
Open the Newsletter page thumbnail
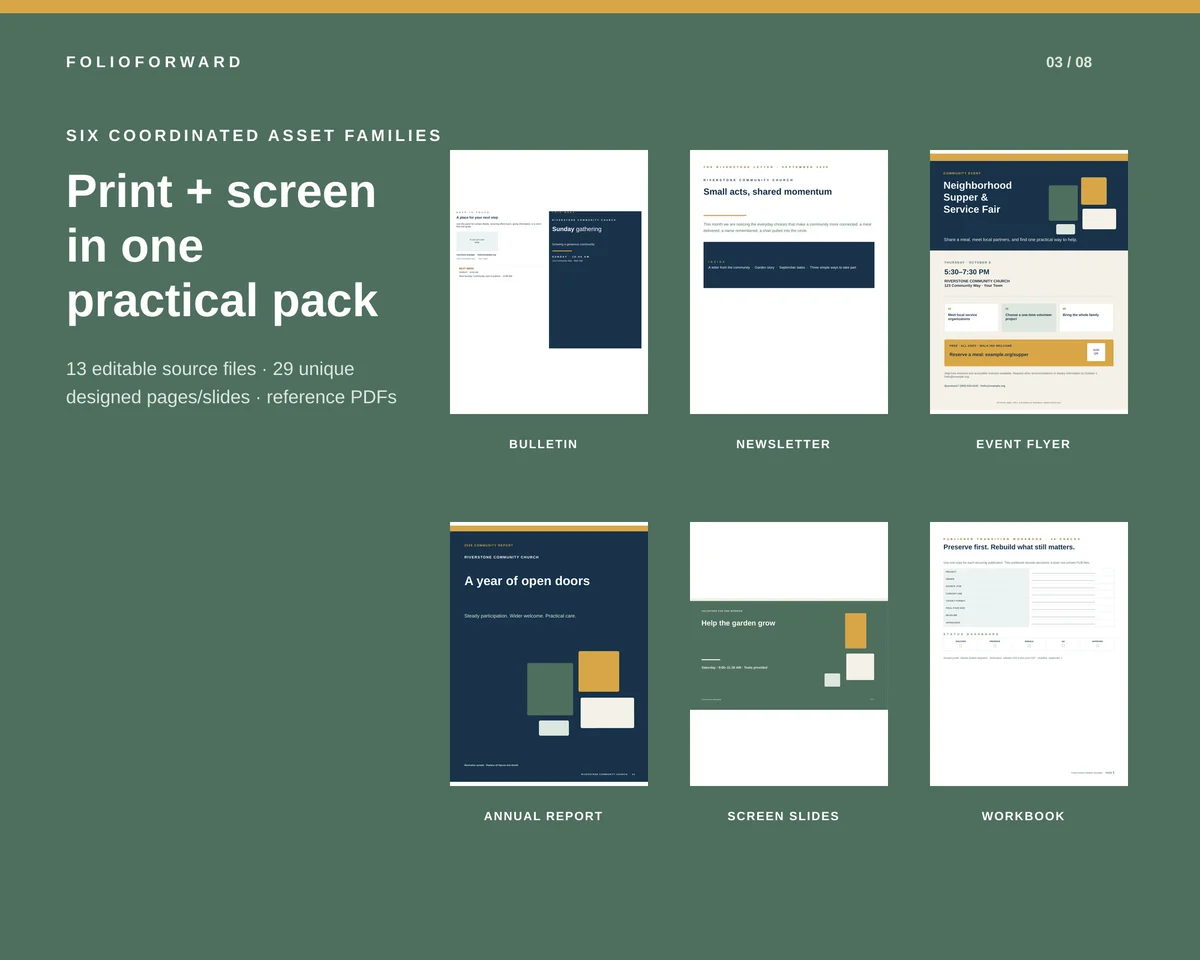tap(789, 282)
